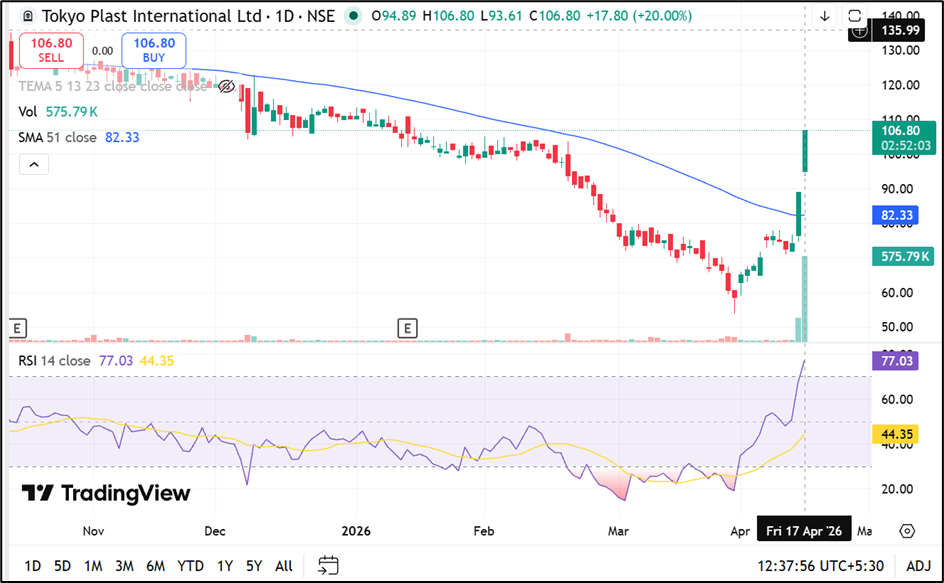The height and width of the screenshot is (583, 944).
Task: Click the plus icon on price scale
Action: tap(859, 31)
